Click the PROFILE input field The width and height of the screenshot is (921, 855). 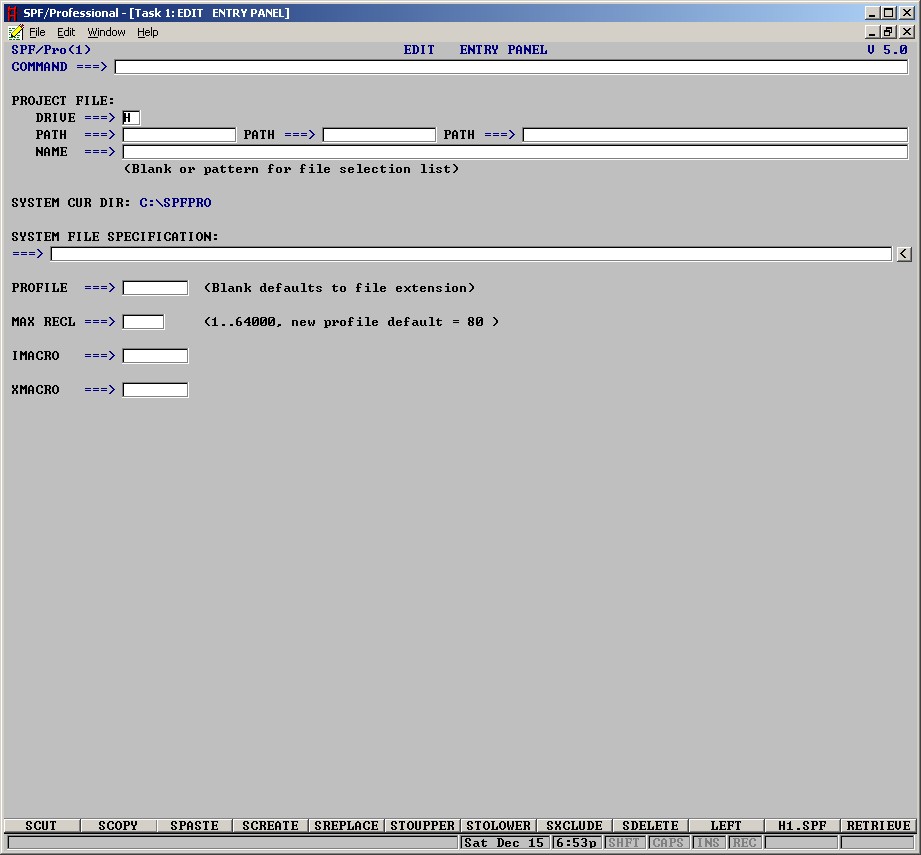click(155, 288)
